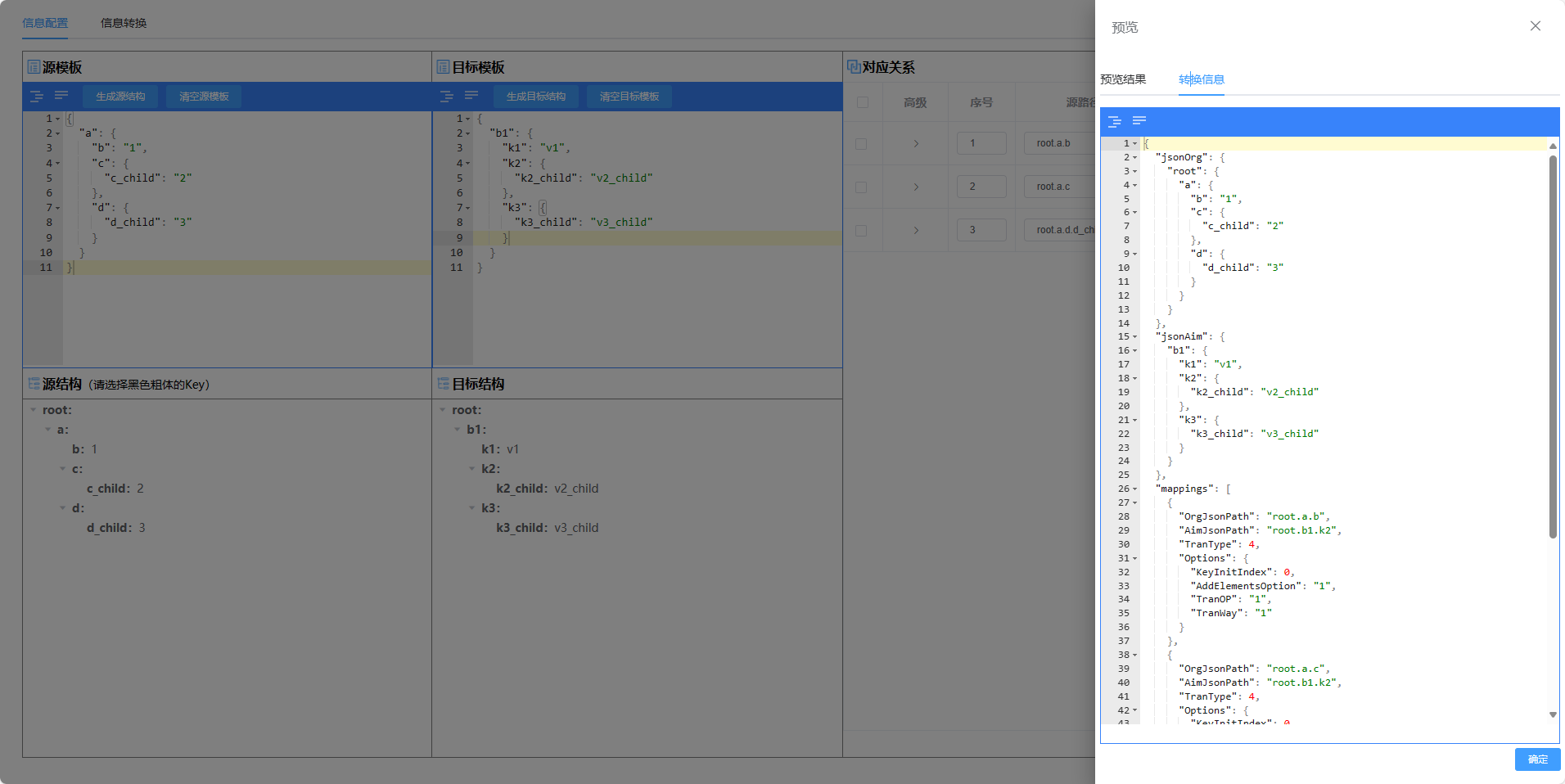Check the checkbox for the root.a.b mapping row

(x=861, y=143)
